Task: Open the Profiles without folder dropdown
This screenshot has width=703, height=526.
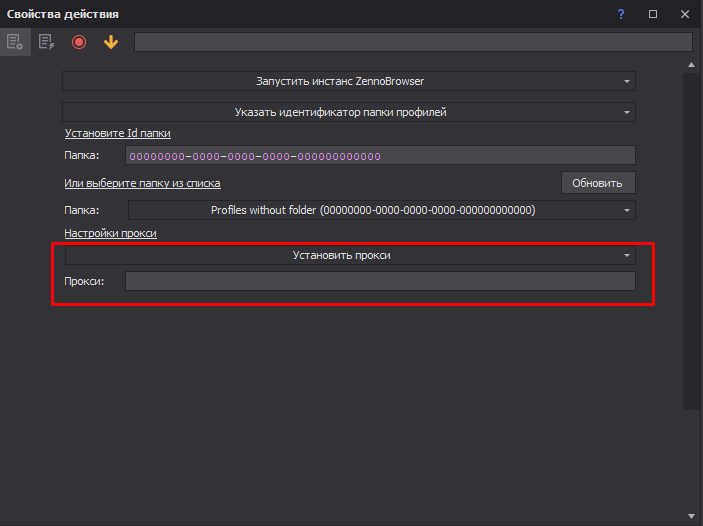Action: click(382, 210)
